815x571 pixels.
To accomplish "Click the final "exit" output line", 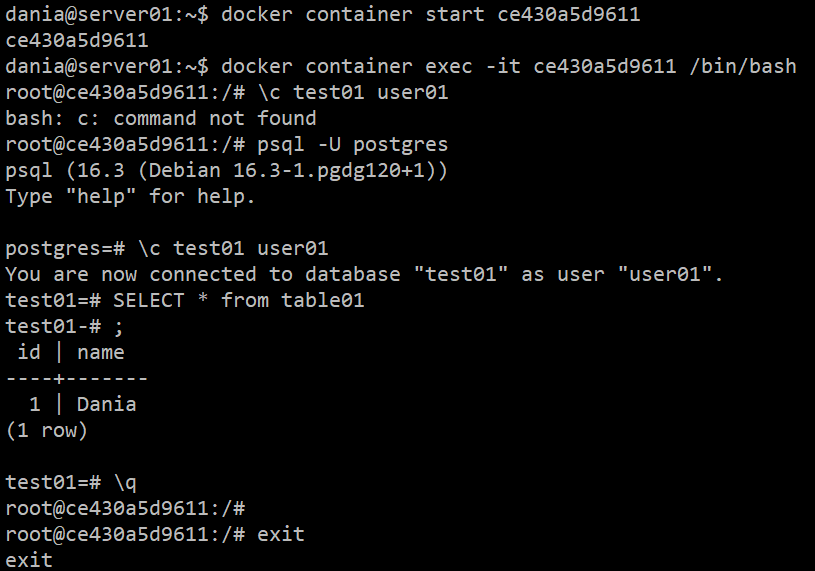I will [x=29, y=560].
